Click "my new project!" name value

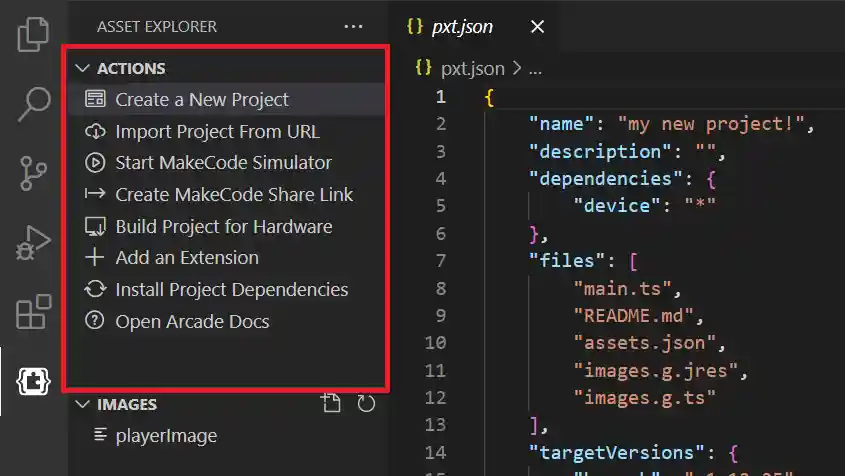[x=711, y=124]
